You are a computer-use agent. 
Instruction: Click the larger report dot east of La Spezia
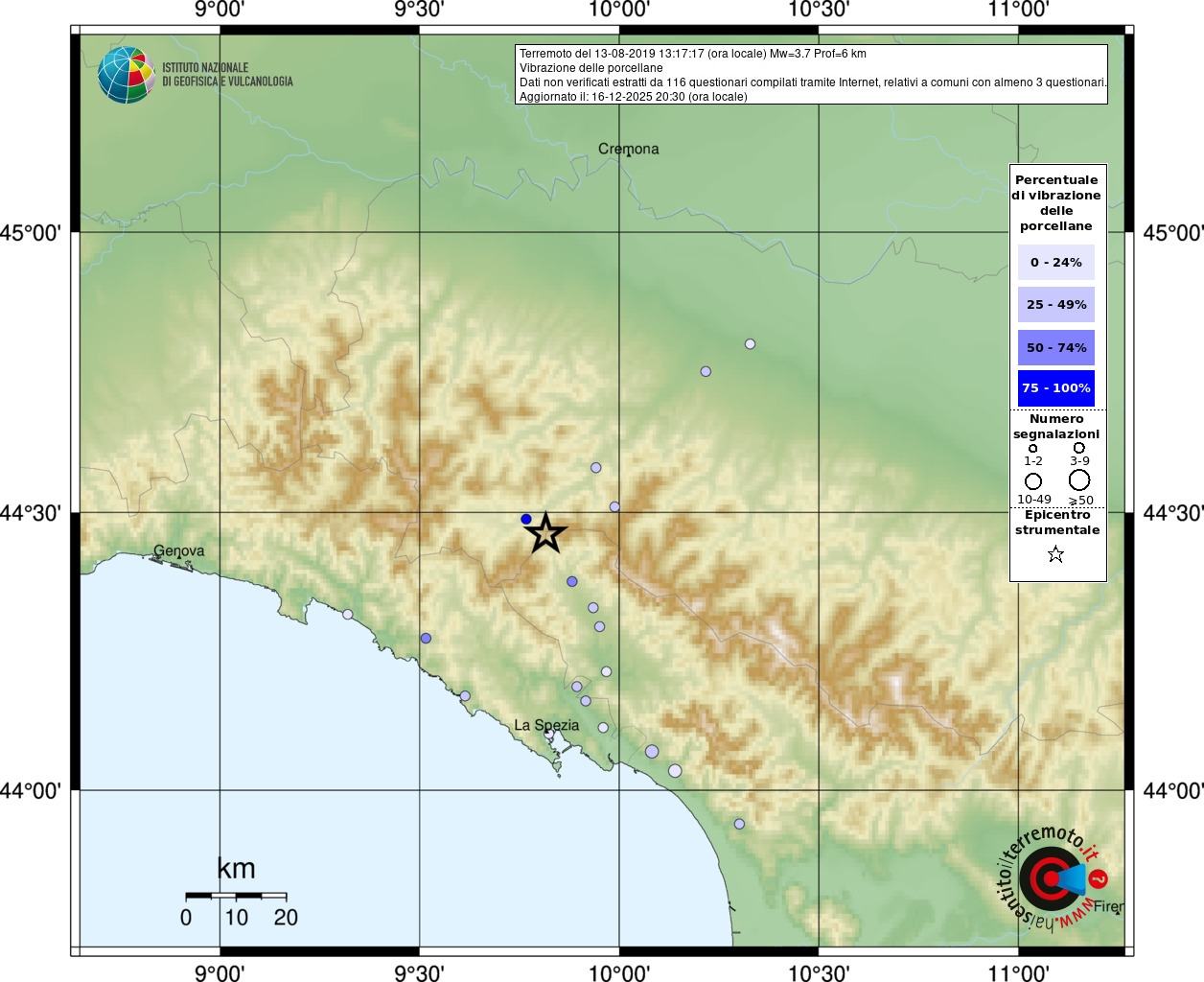pos(652,752)
